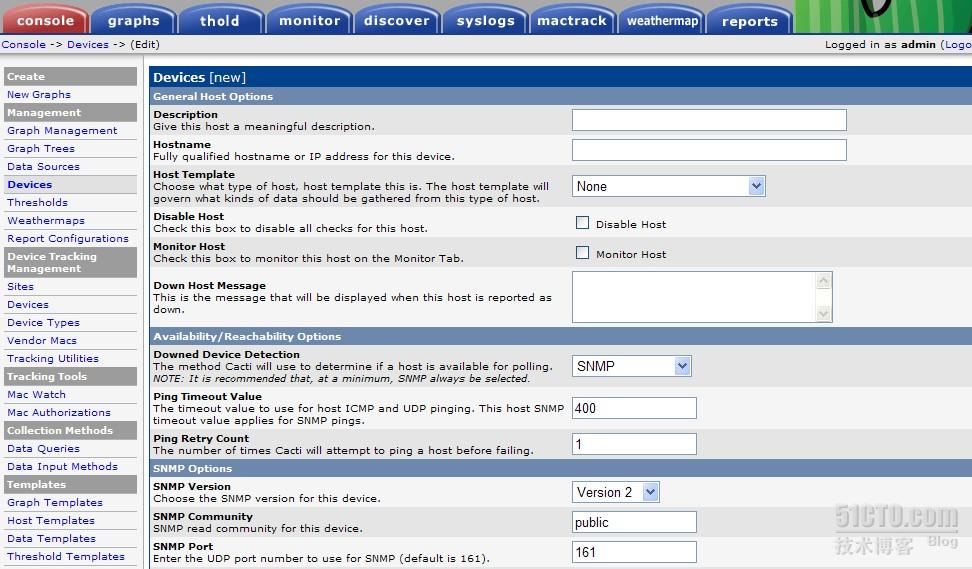This screenshot has height=569, width=972.
Task: Click the Down Host Message scroll down arrow
Action: pyautogui.click(x=823, y=313)
